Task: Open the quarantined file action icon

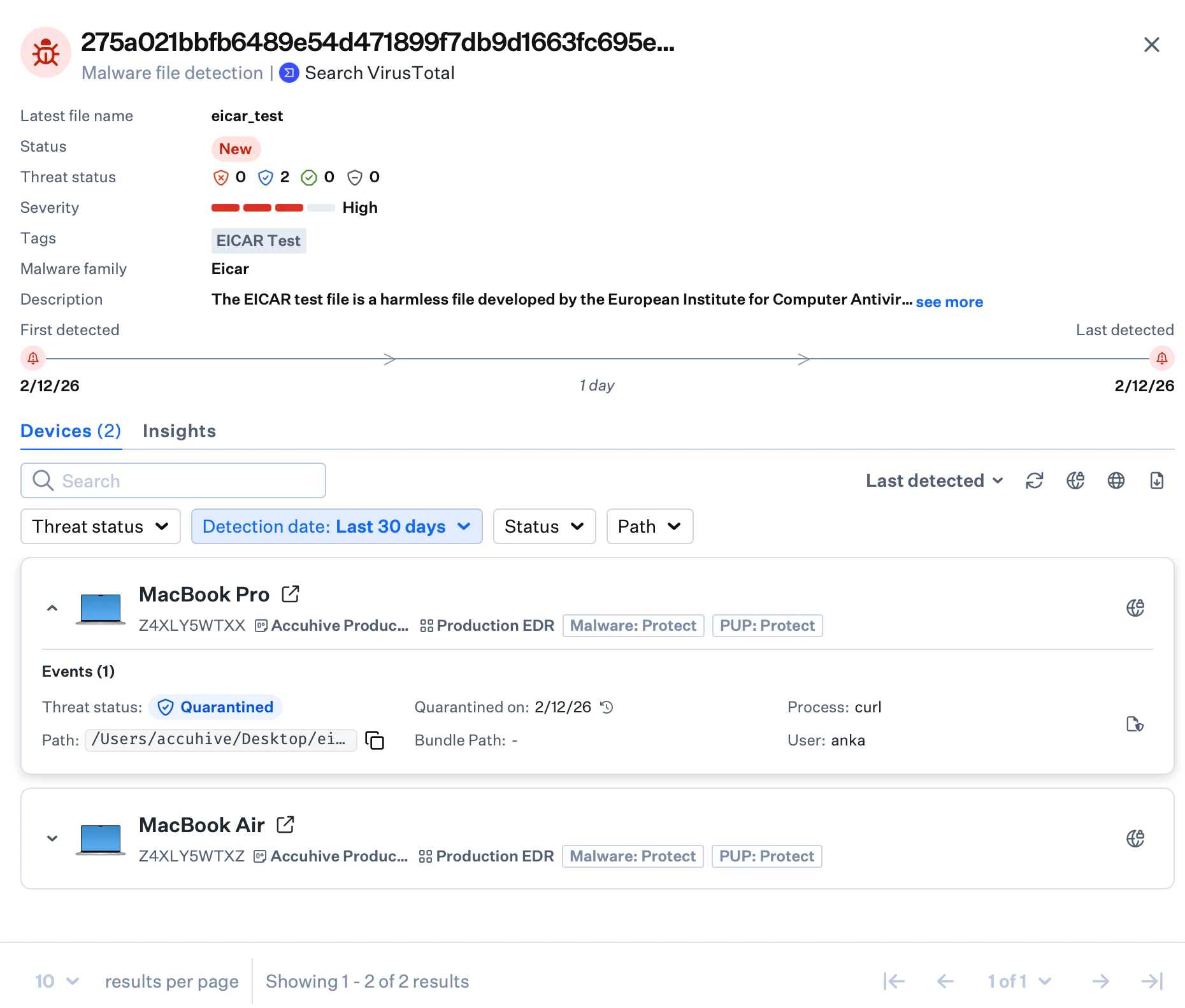Action: pyautogui.click(x=1135, y=724)
